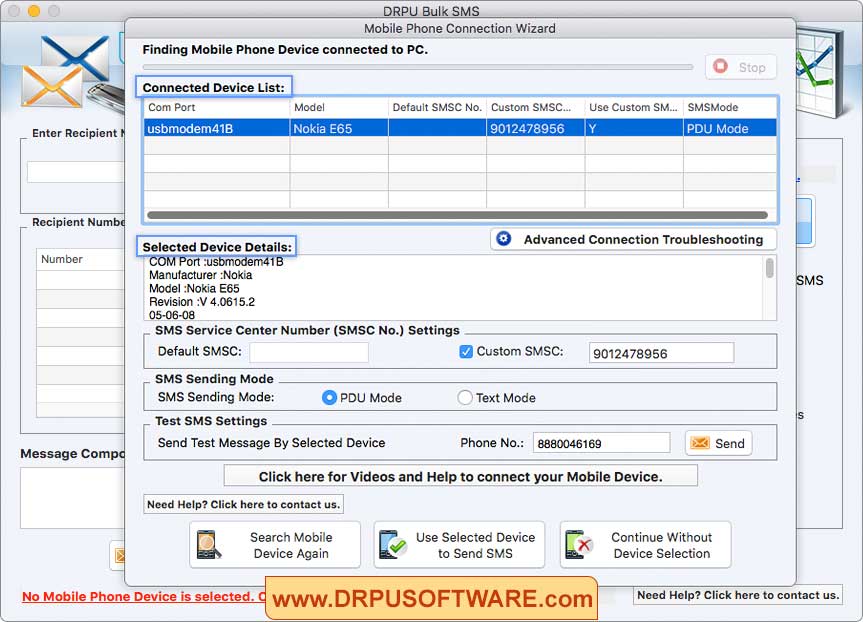Open Videos and Help to connect Mobile Device
Viewport: 863px width, 622px height.
coord(461,476)
